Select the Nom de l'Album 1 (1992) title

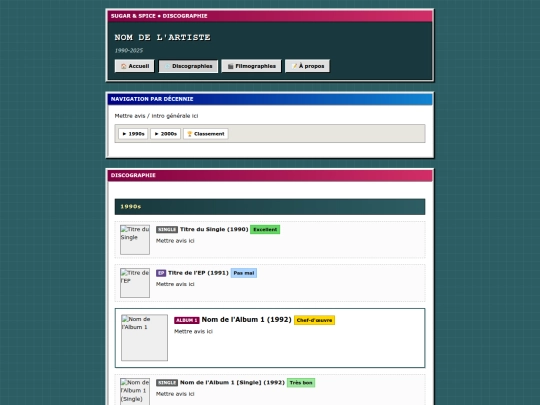(x=246, y=320)
